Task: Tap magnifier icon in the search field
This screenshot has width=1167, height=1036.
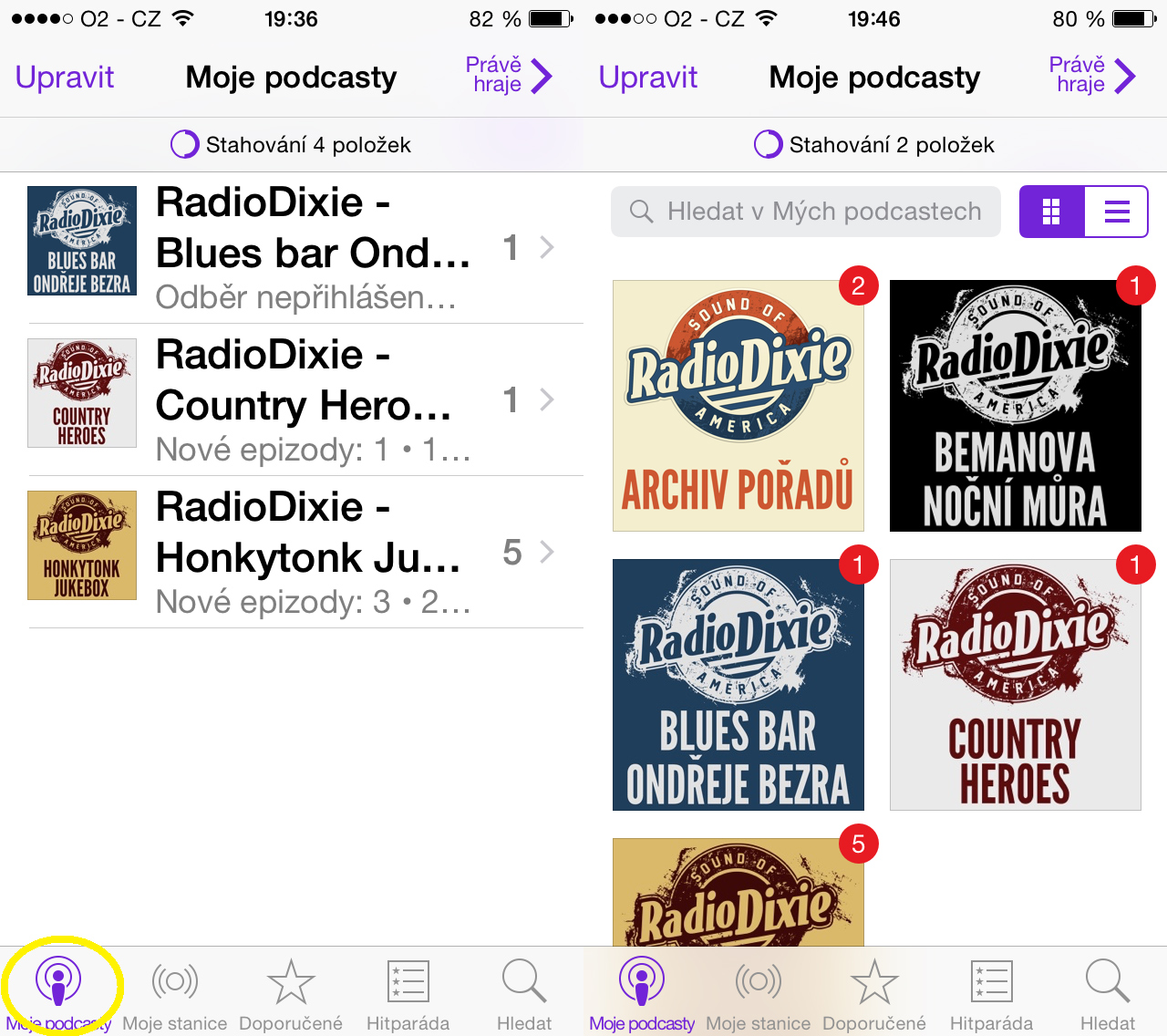Action: coord(642,212)
